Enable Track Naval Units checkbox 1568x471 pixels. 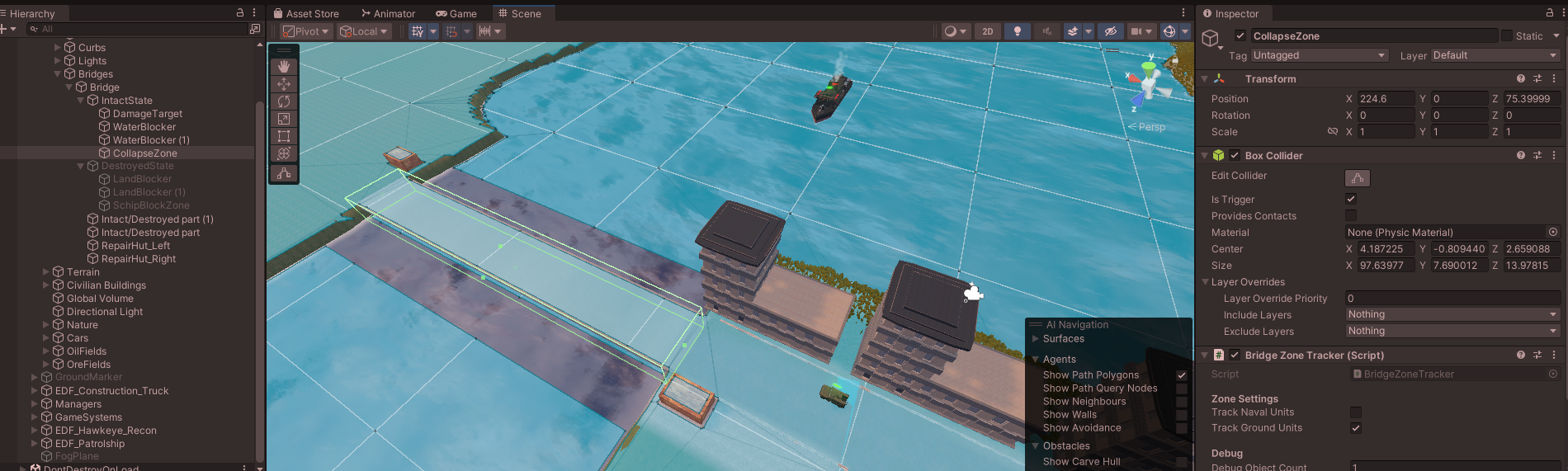[1355, 412]
